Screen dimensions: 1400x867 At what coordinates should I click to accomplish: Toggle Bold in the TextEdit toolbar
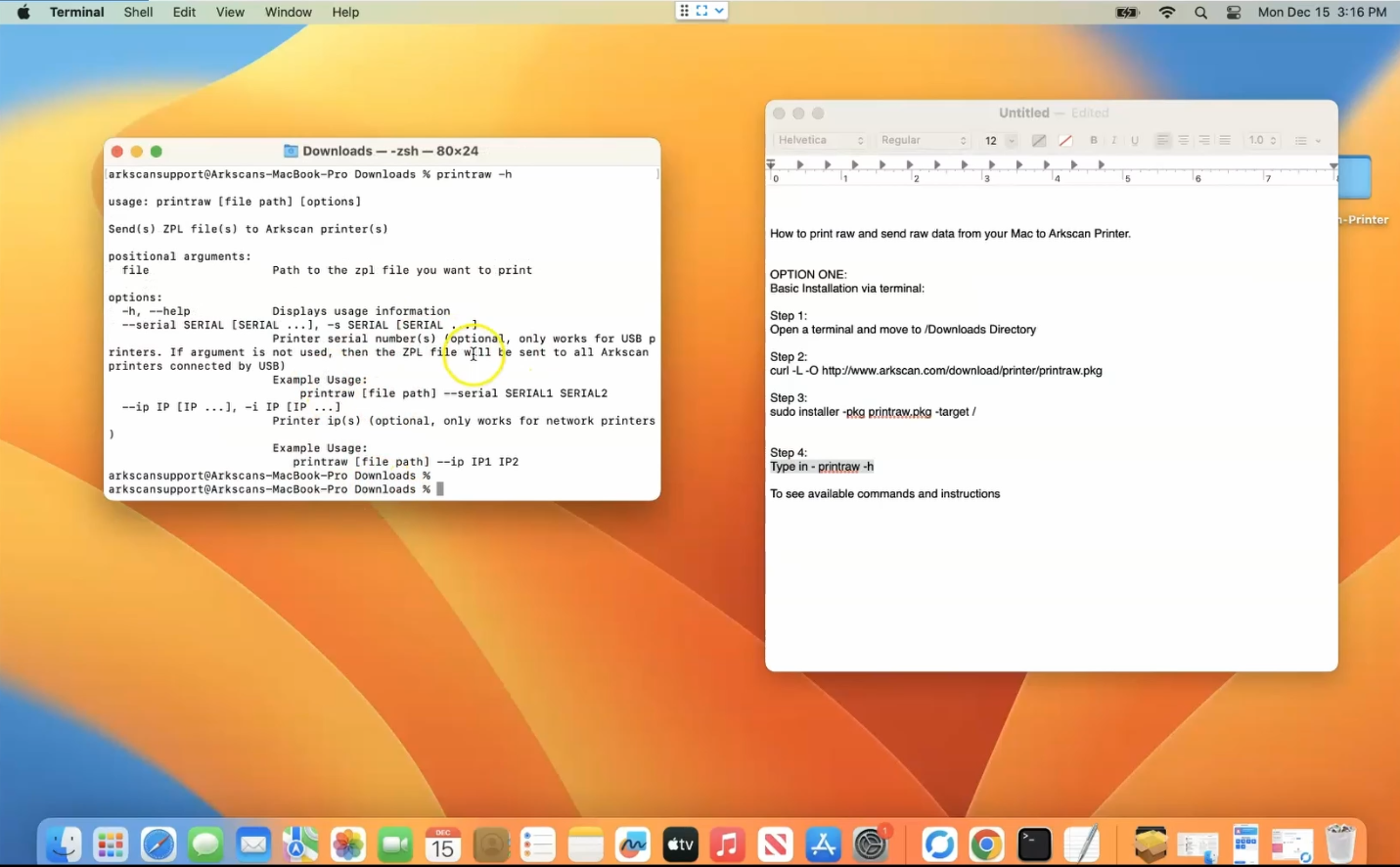(1094, 140)
